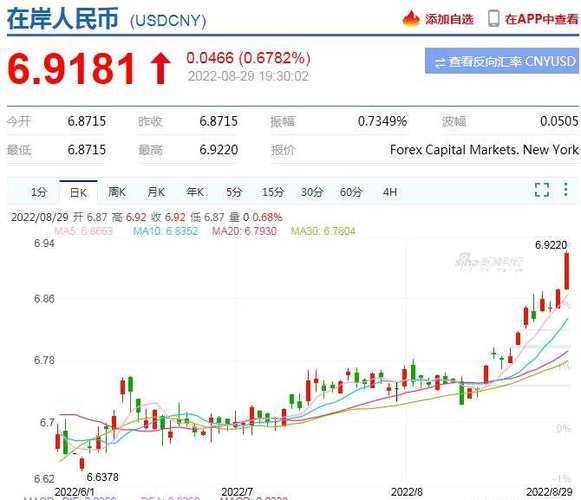Click the (USDCNY) symbol text
Screen dimensions: 581x500
(x=168, y=21)
